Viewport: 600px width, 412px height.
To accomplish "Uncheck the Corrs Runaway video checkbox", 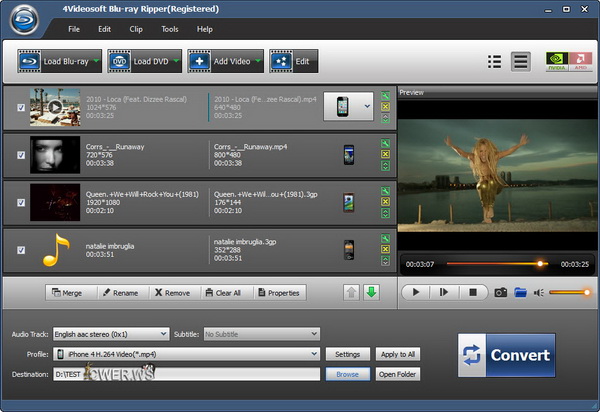I will coord(21,155).
